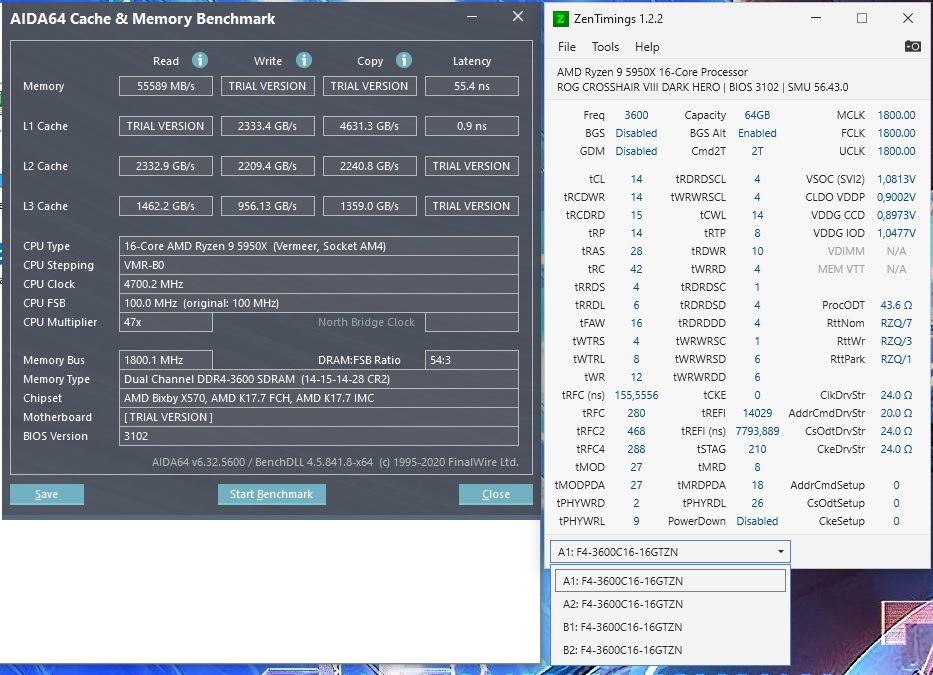This screenshot has width=933, height=675.
Task: Click the info icon beside Copy
Action: coord(403,60)
